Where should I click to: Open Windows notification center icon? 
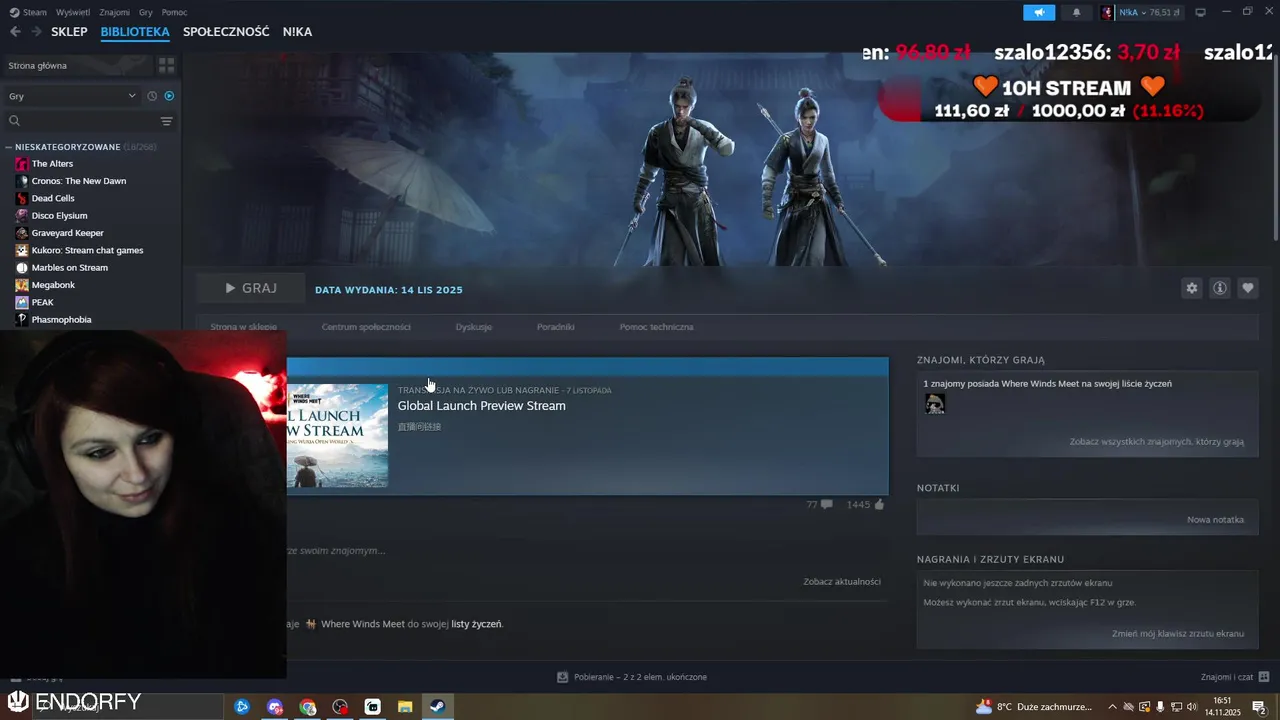(x=1260, y=706)
